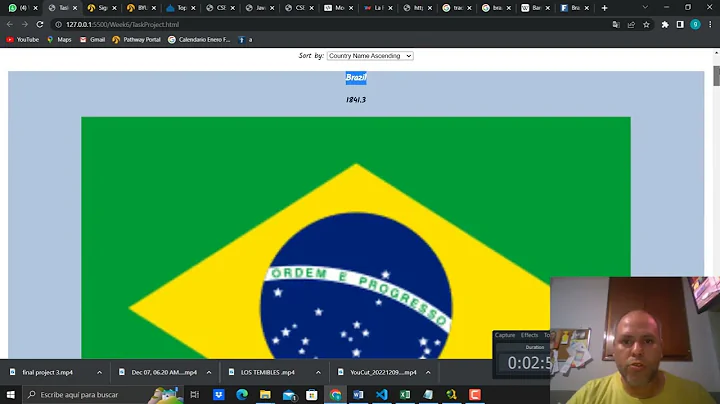The height and width of the screenshot is (404, 720).
Task: Expand options for 'final project 3.mp4' download
Action: coord(100,372)
